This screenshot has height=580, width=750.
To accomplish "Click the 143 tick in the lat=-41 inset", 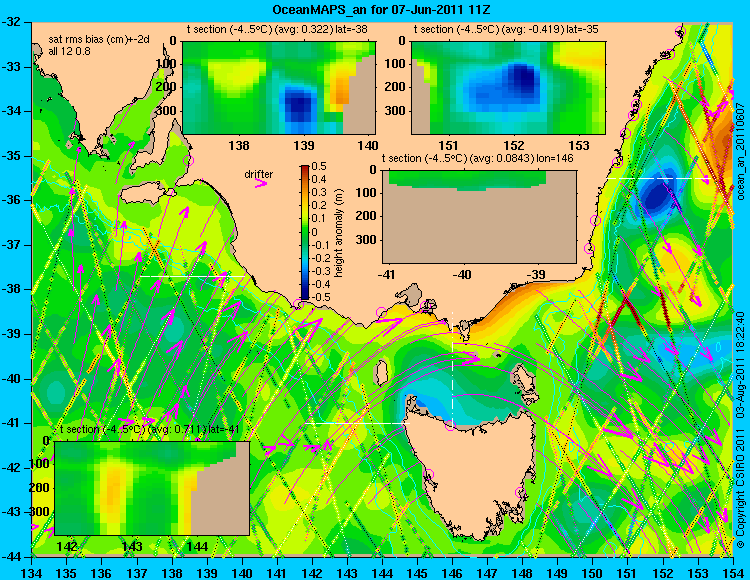I will (132, 546).
